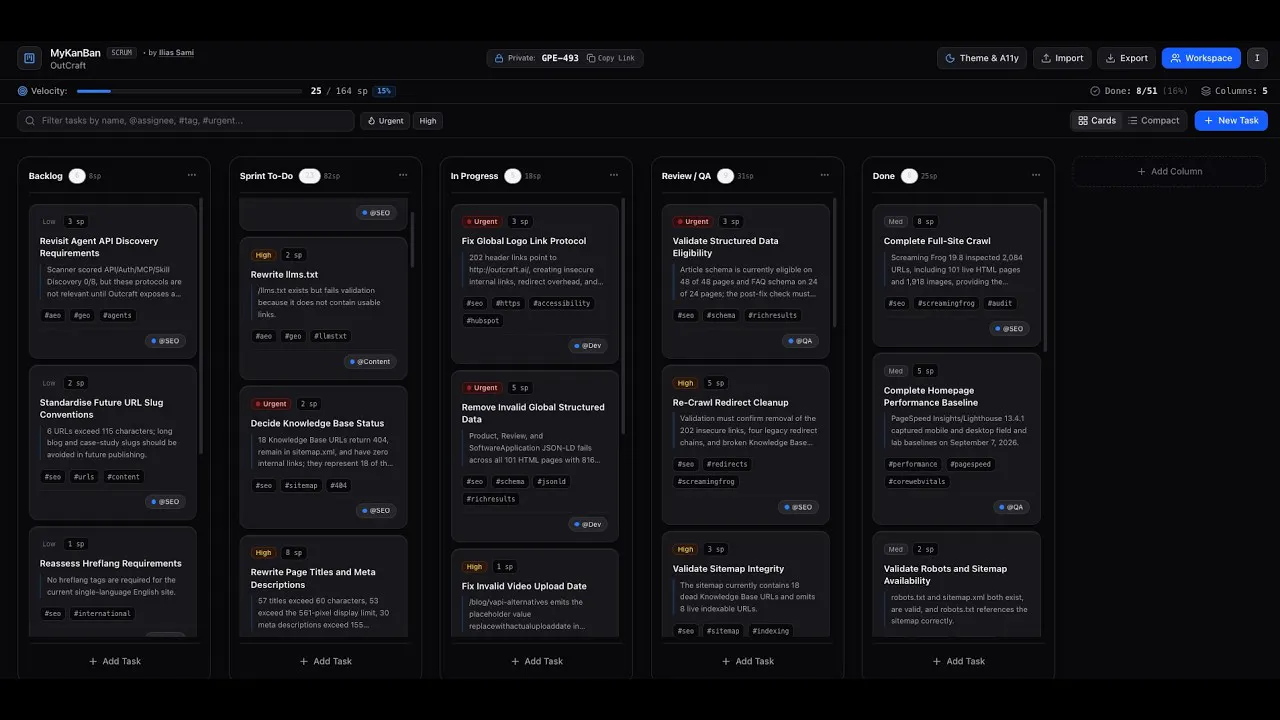Click the #llmstxt tag
This screenshot has width=1280, height=720.
click(x=330, y=336)
